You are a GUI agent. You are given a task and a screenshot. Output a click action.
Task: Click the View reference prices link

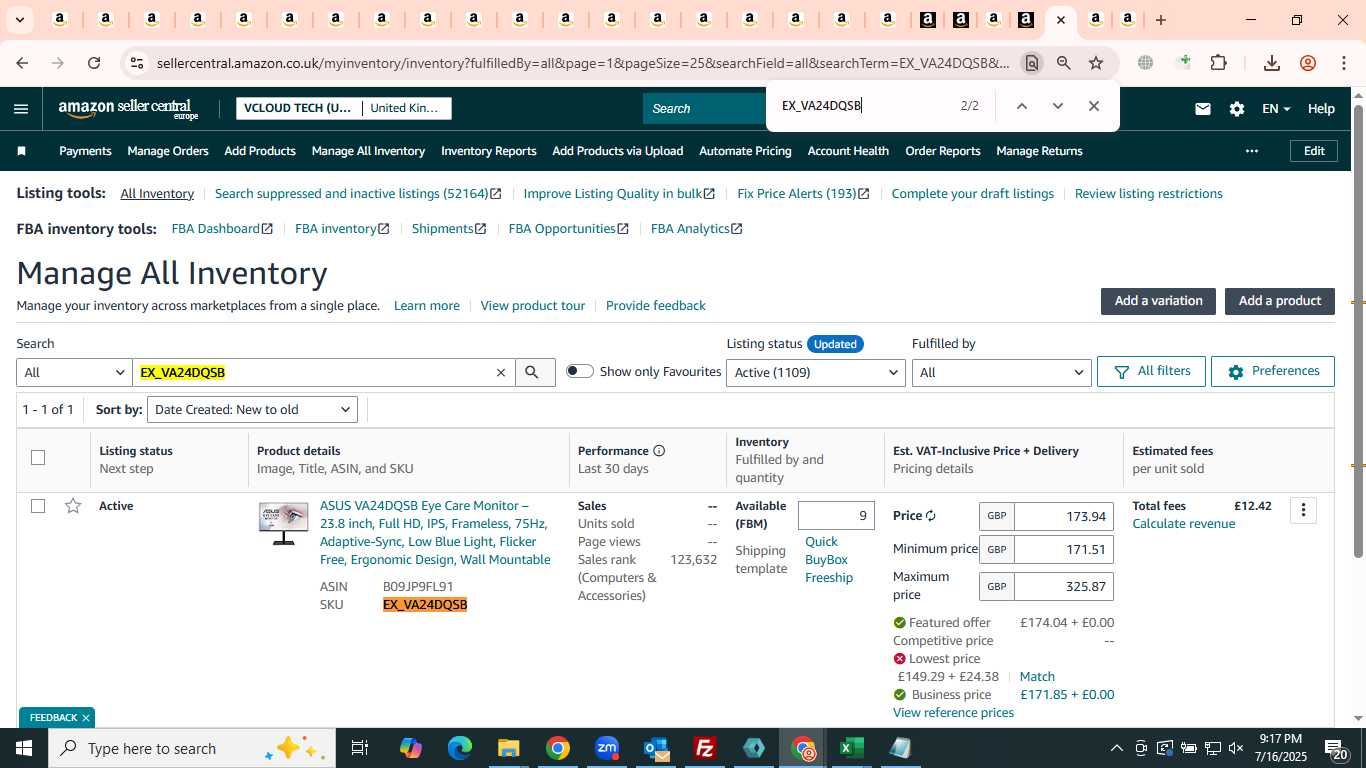(x=953, y=713)
